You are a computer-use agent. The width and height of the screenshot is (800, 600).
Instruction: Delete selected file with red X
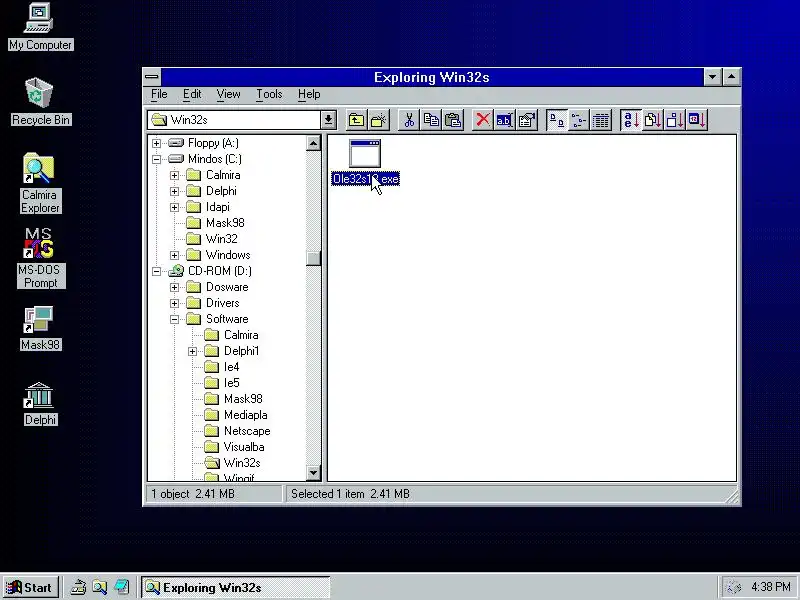point(483,120)
